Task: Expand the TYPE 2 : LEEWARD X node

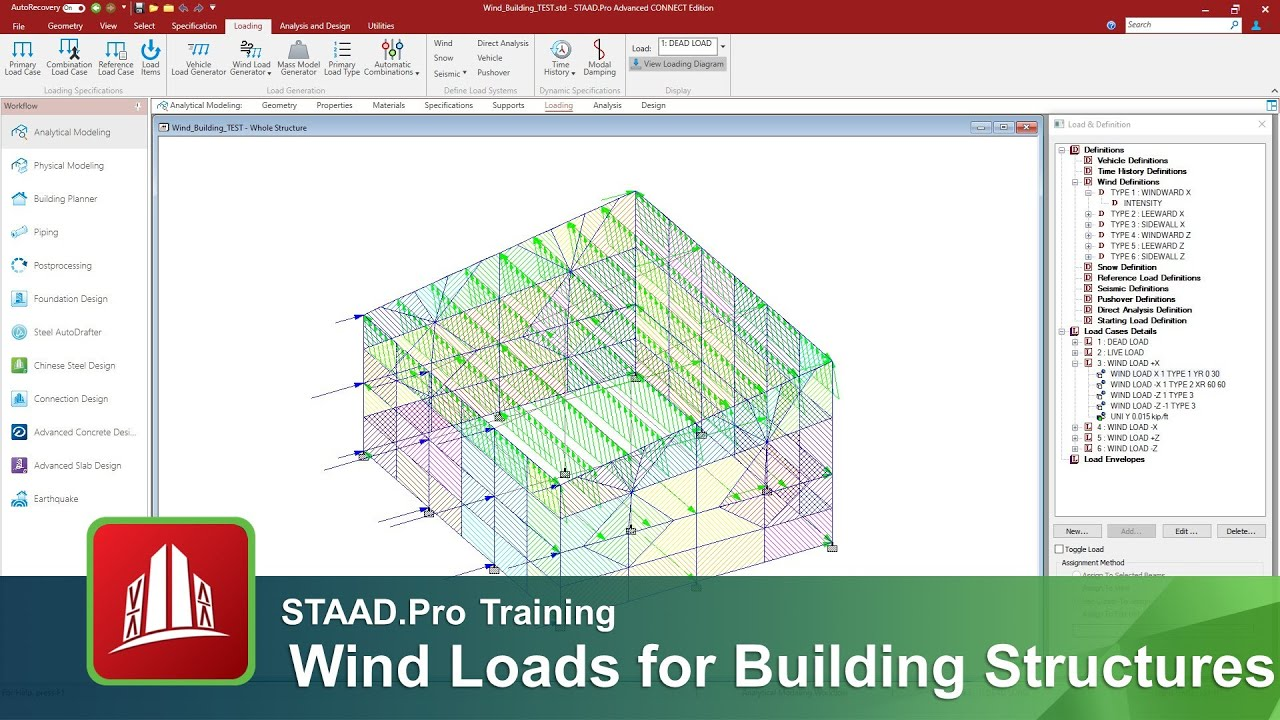Action: [x=1089, y=214]
